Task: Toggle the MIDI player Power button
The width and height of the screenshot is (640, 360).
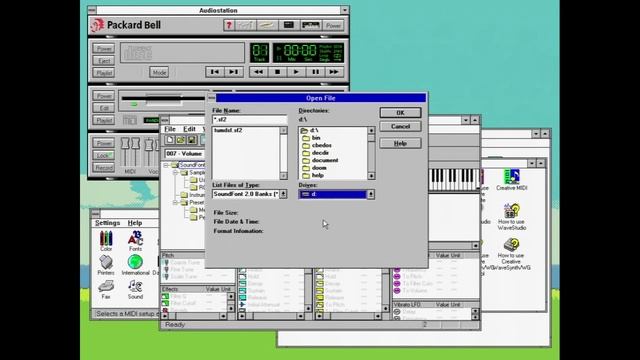Action: pos(104,96)
